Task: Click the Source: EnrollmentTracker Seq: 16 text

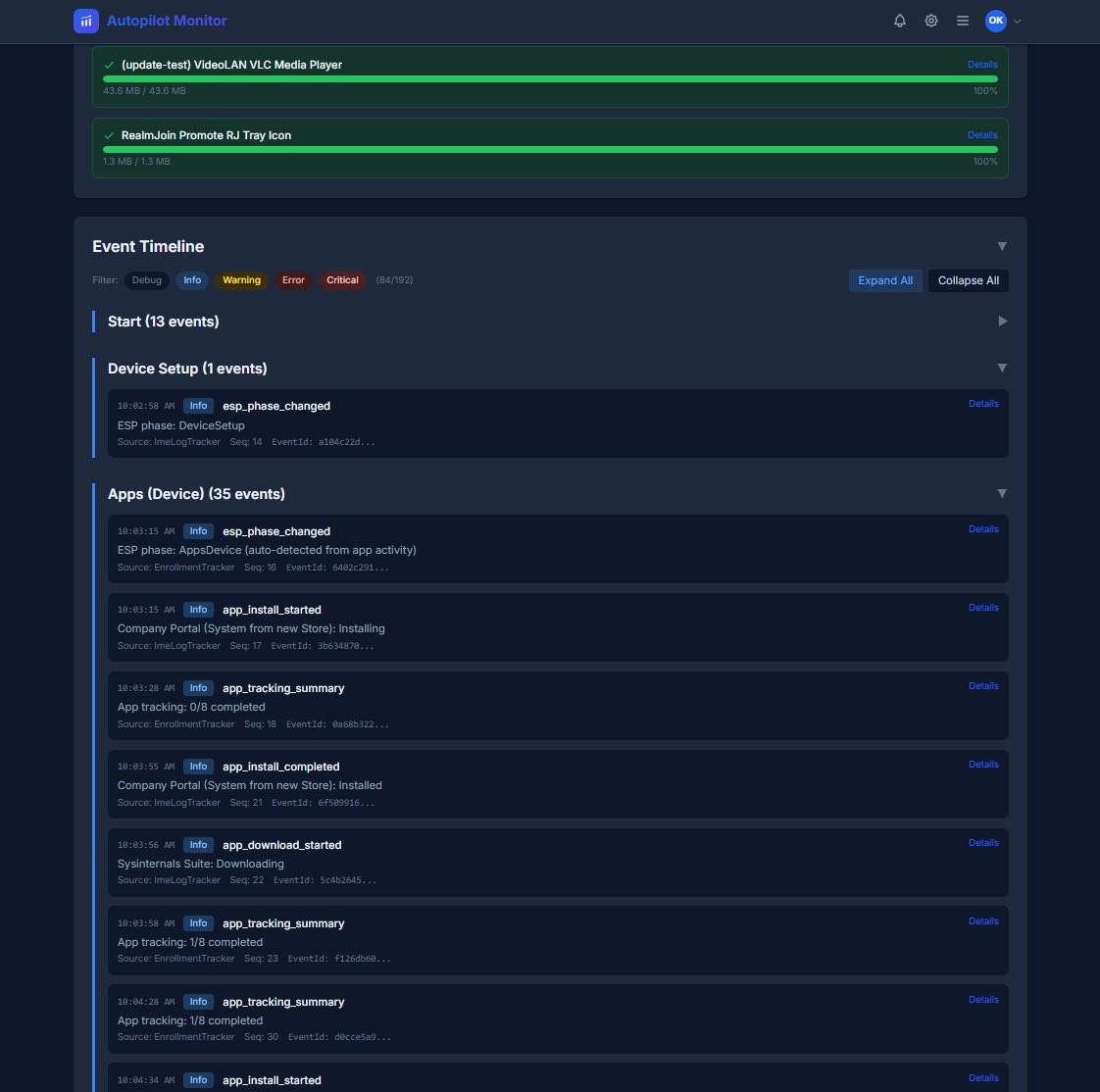Action: pos(196,569)
